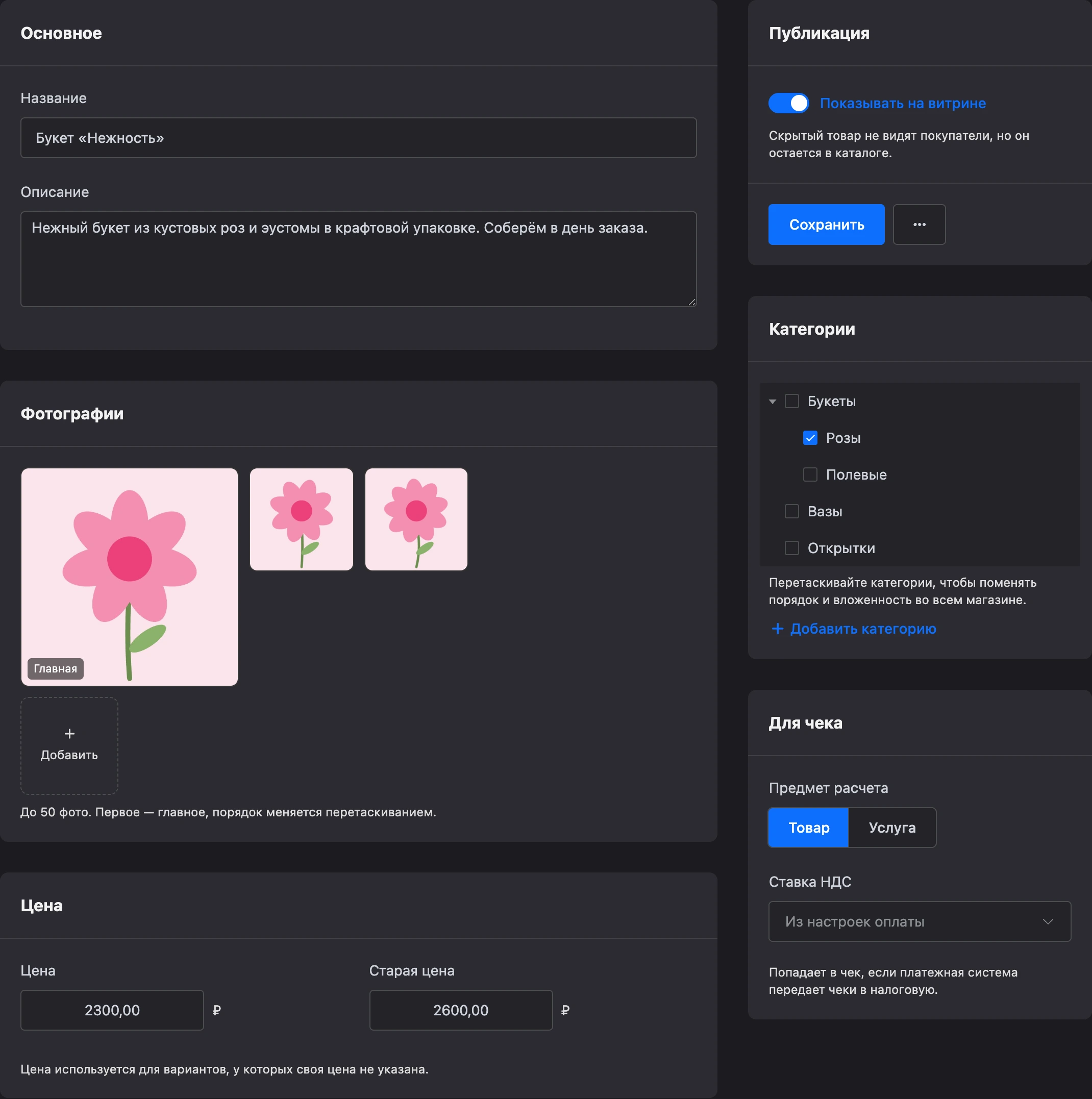Select the second flower photo thumbnail
The width and height of the screenshot is (1092, 1099).
tap(302, 519)
